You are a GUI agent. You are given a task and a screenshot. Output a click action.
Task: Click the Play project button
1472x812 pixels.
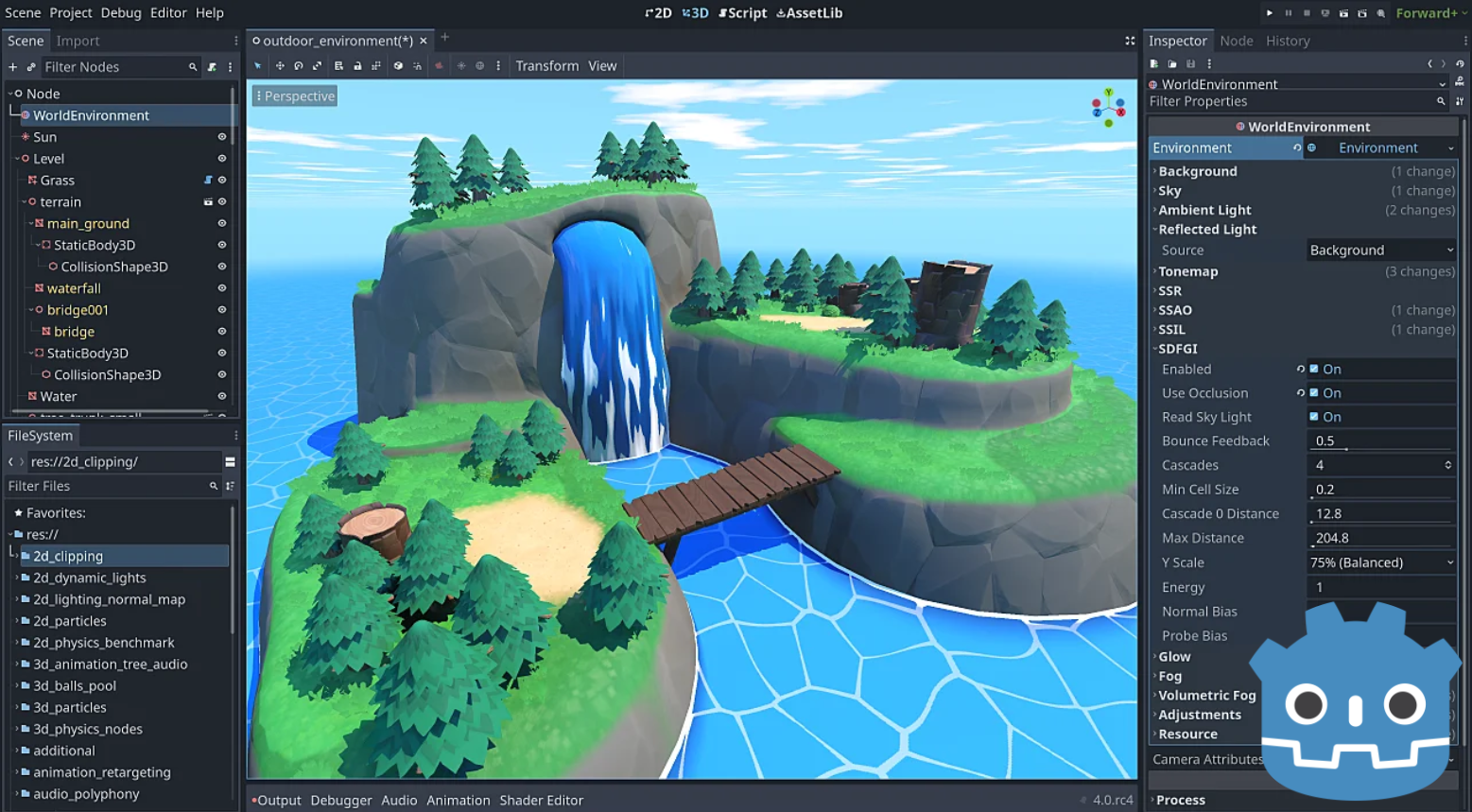point(1269,13)
